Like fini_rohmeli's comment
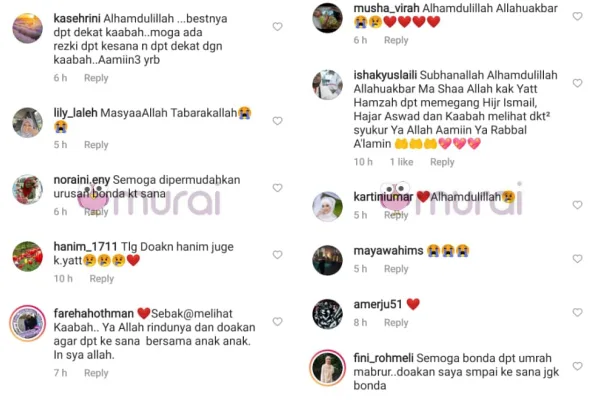Viewport: 600px width, 400px height. pos(577,366)
